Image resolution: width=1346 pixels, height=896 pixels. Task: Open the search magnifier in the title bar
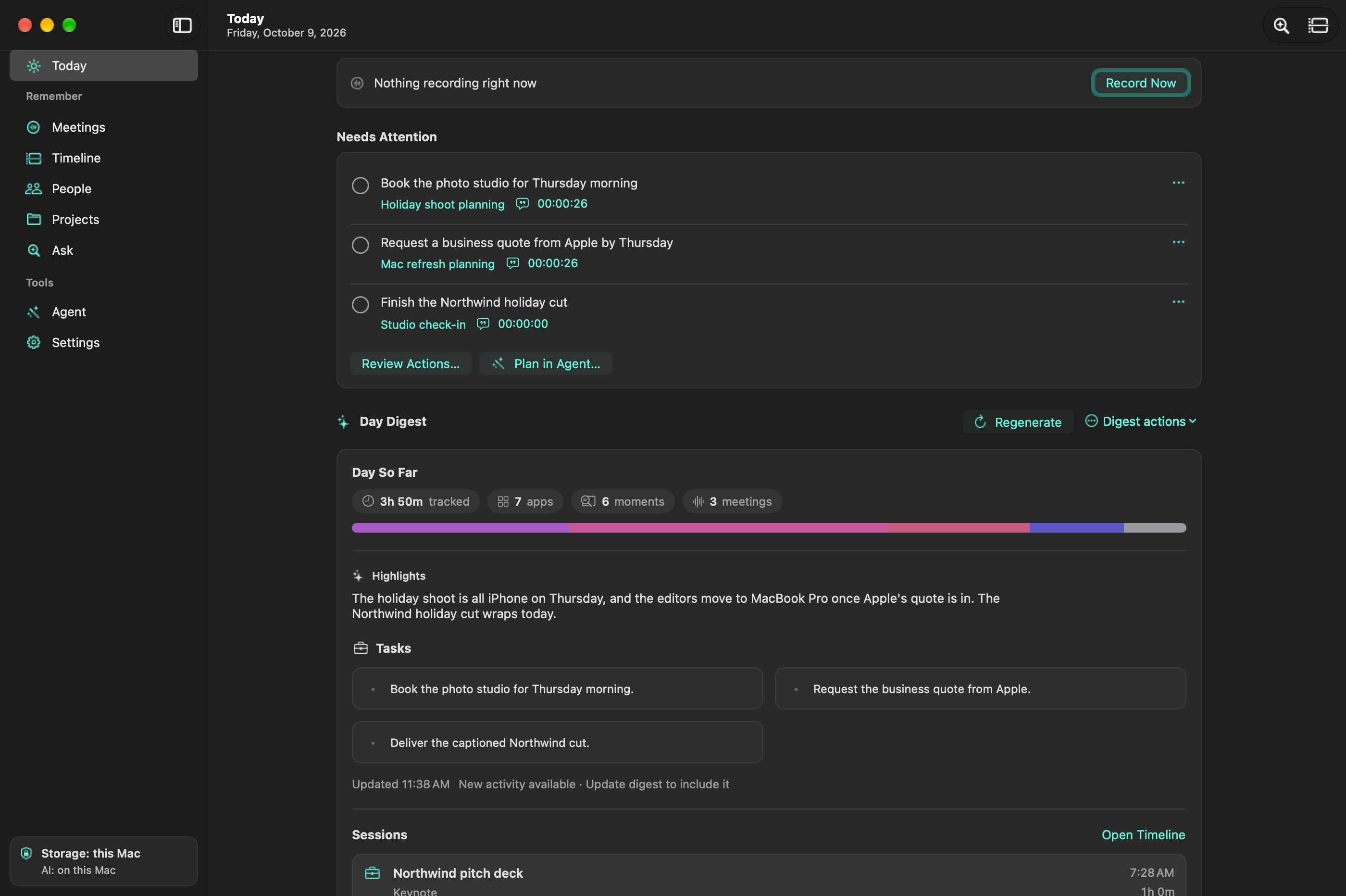pyautogui.click(x=1282, y=25)
